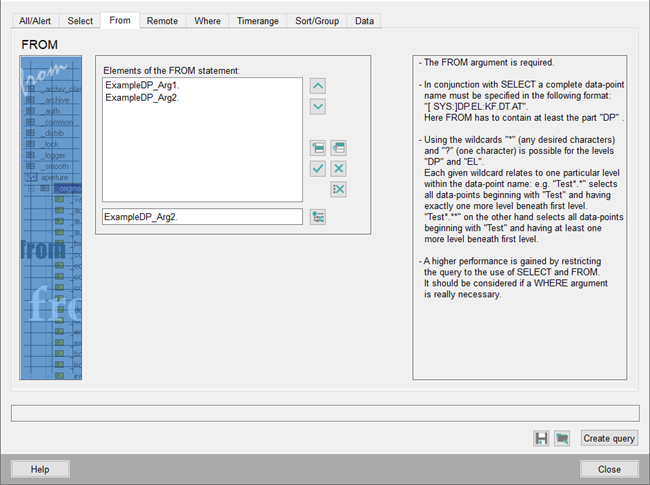Save the query with the floppy disk icon
The width and height of the screenshot is (650, 485).
tap(541, 438)
